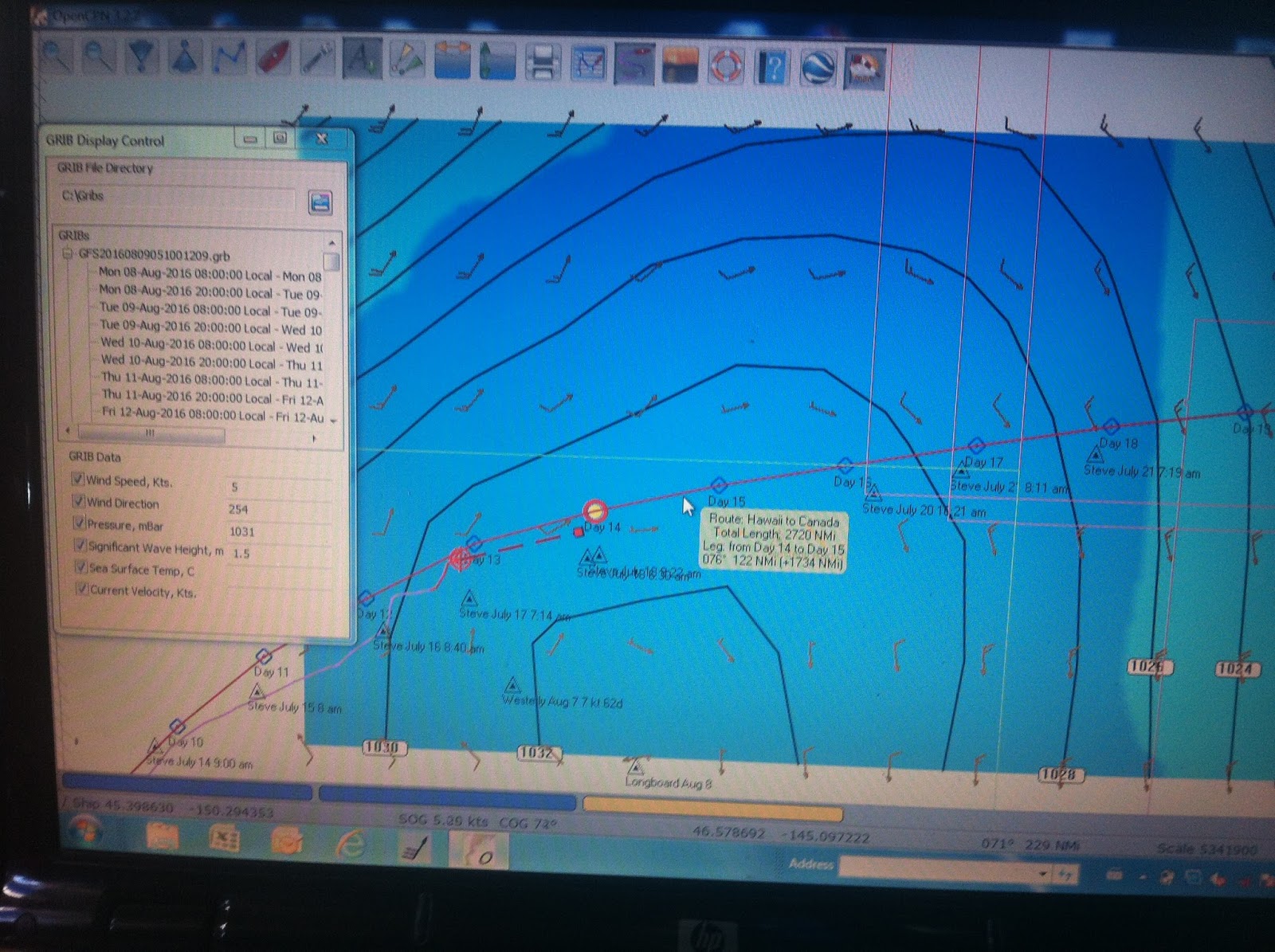Click the Day 17 route waypoint diamond
The width and height of the screenshot is (1275, 952).
click(977, 445)
